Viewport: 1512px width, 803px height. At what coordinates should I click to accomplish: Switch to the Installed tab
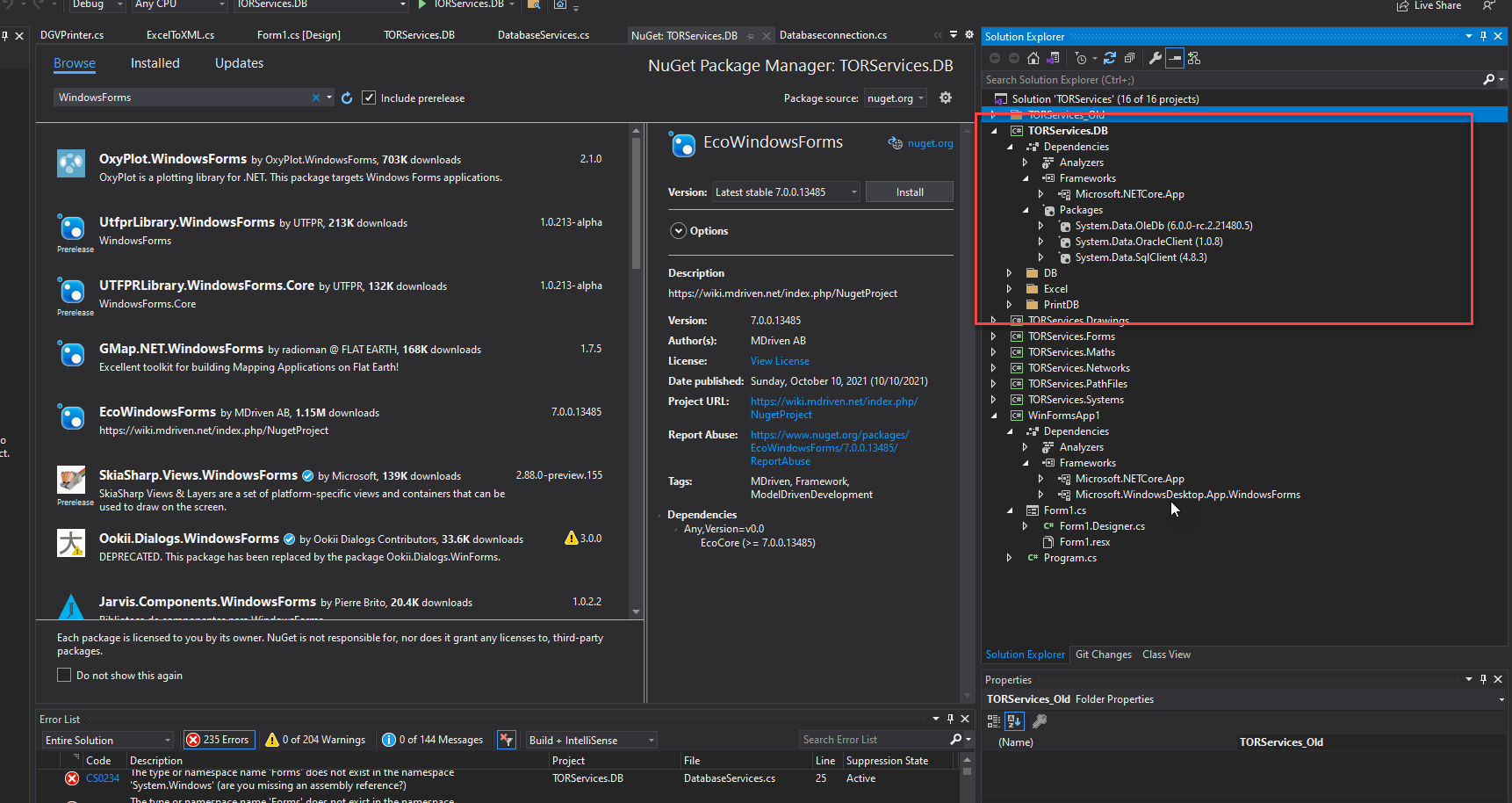click(155, 63)
